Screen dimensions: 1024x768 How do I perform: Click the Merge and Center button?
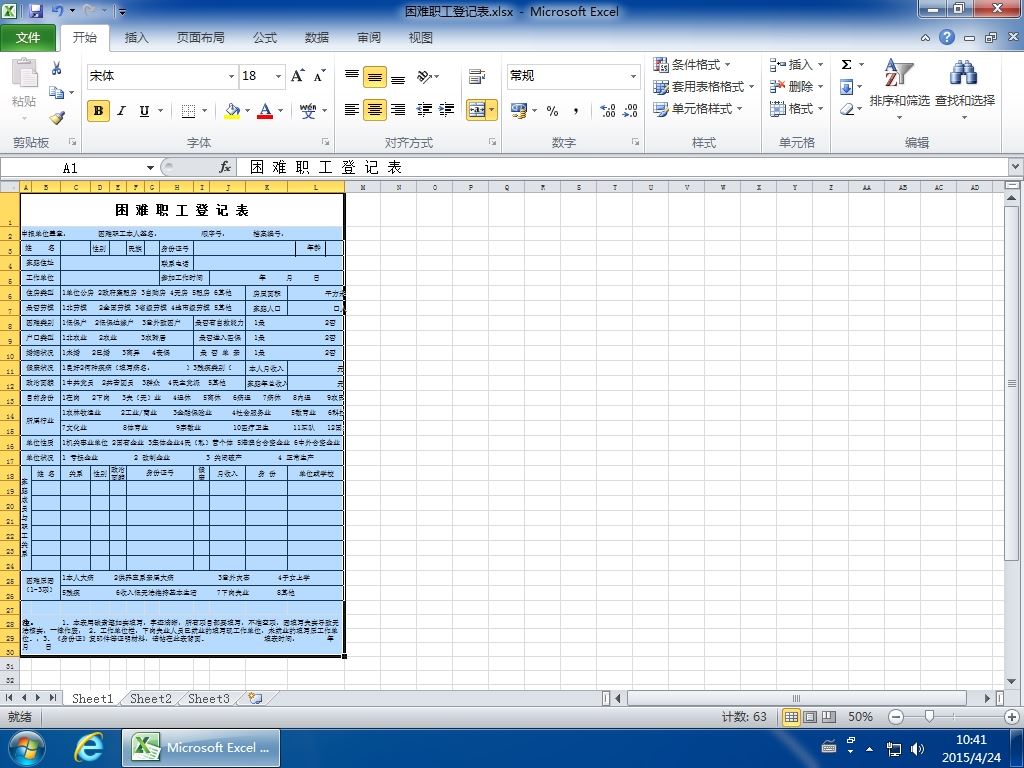pyautogui.click(x=476, y=110)
